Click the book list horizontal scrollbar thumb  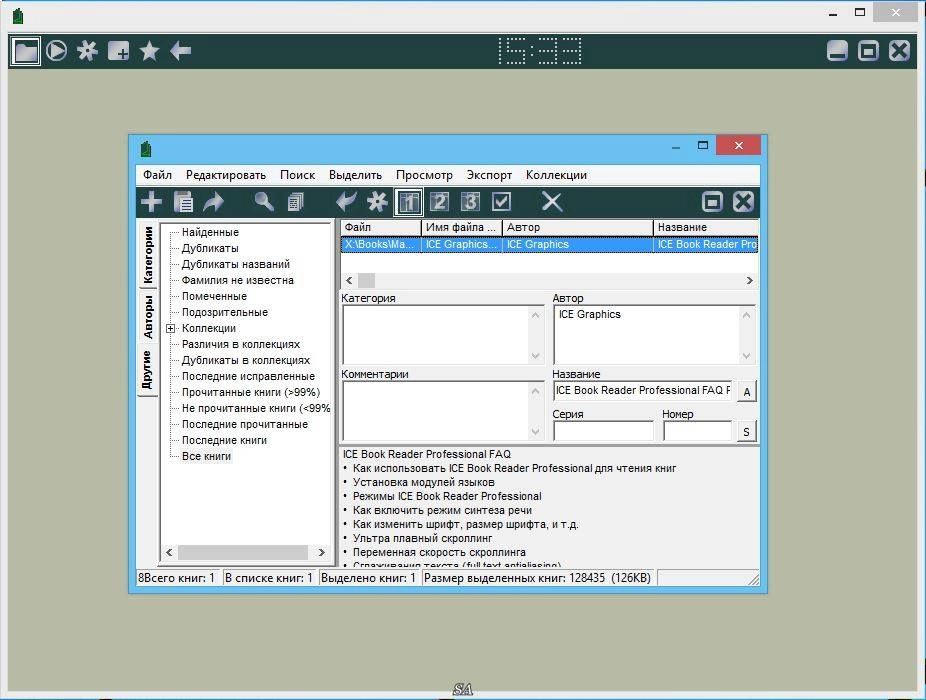click(366, 280)
